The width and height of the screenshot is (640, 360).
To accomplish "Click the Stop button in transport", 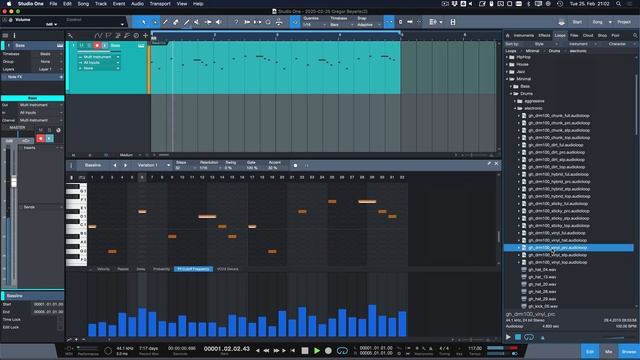I will pyautogui.click(x=305, y=351).
